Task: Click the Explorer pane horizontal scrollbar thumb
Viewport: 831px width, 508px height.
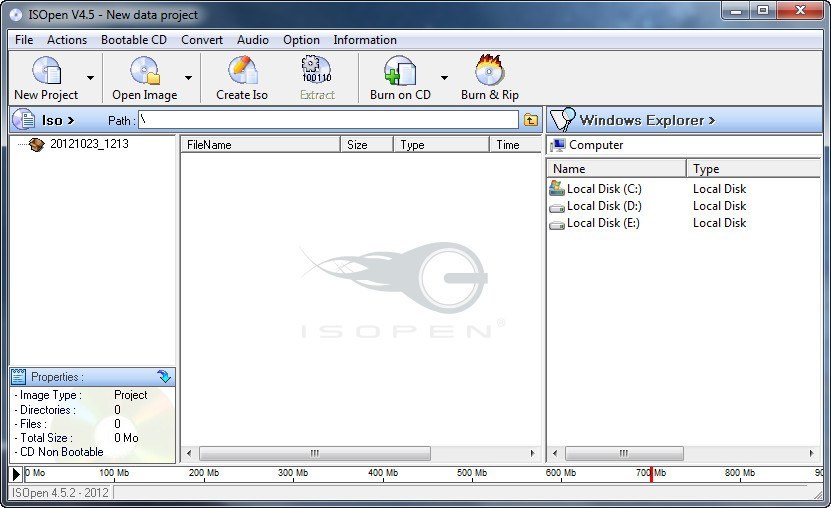Action: pos(624,453)
